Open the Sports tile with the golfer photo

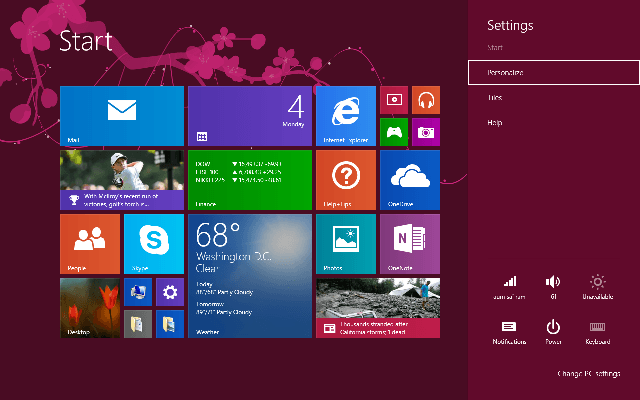point(122,180)
